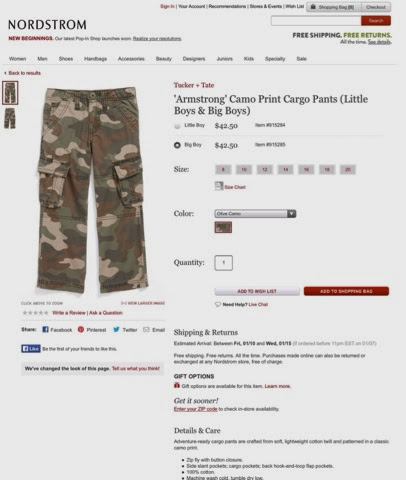Open the Shoes navigation menu
The image size is (406, 480).
(66, 59)
